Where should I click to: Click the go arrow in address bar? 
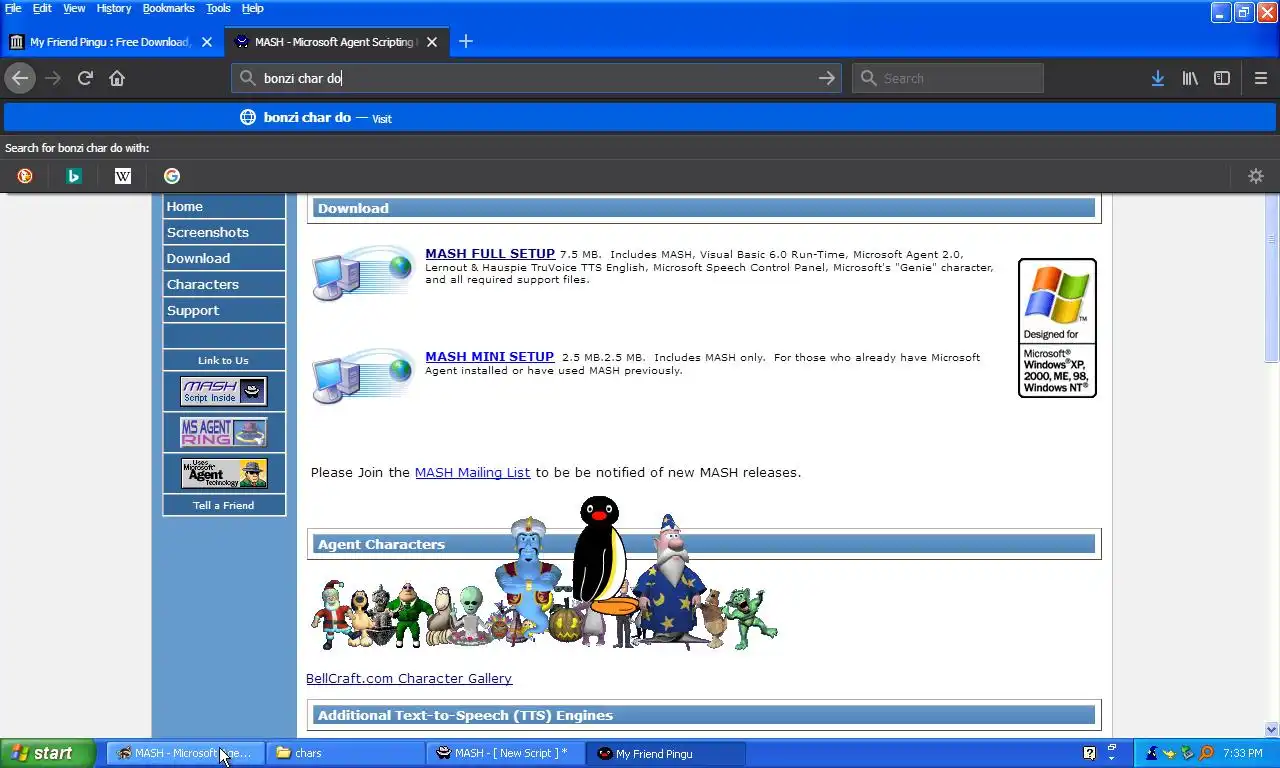[x=826, y=78]
